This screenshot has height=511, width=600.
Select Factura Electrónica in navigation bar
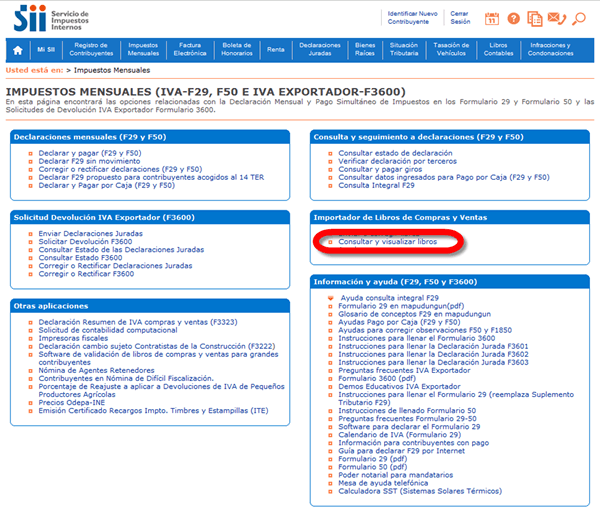[190, 48]
